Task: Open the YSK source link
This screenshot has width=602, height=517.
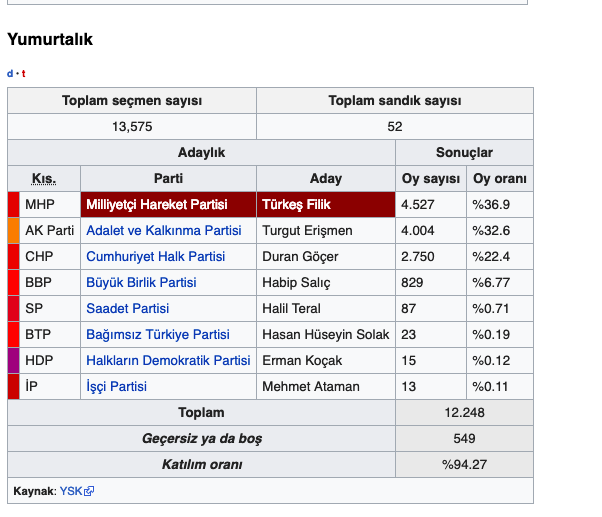Action: pos(71,491)
